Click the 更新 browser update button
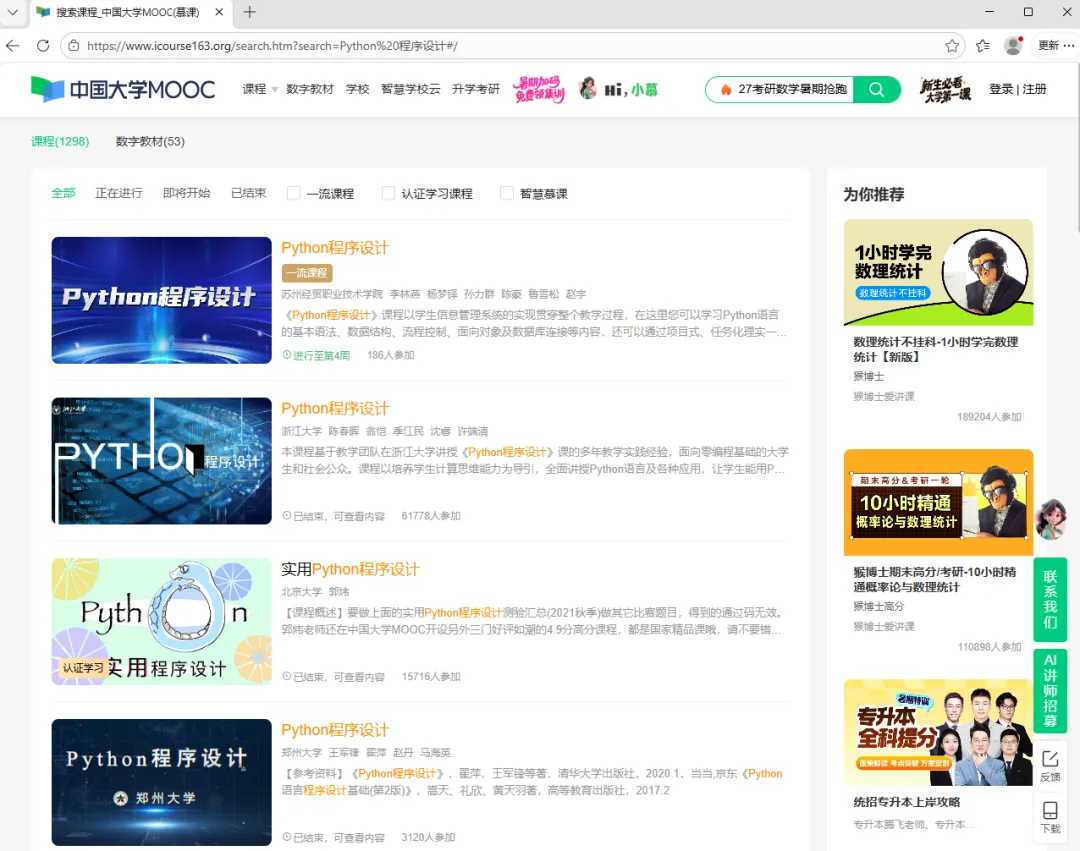 [x=1048, y=45]
